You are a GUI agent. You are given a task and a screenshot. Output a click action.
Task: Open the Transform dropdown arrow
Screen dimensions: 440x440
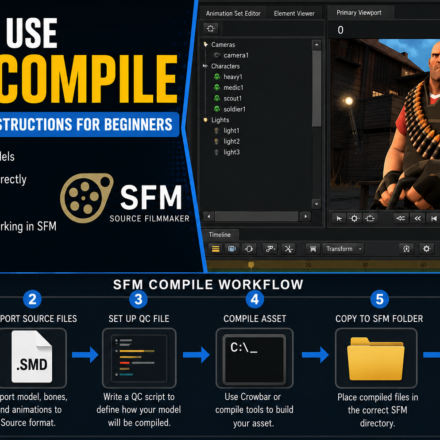(360, 249)
